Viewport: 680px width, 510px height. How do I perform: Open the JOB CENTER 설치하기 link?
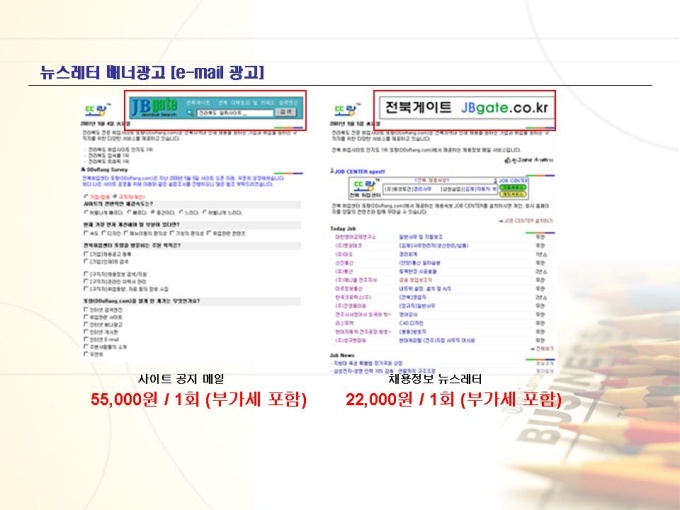click(529, 221)
